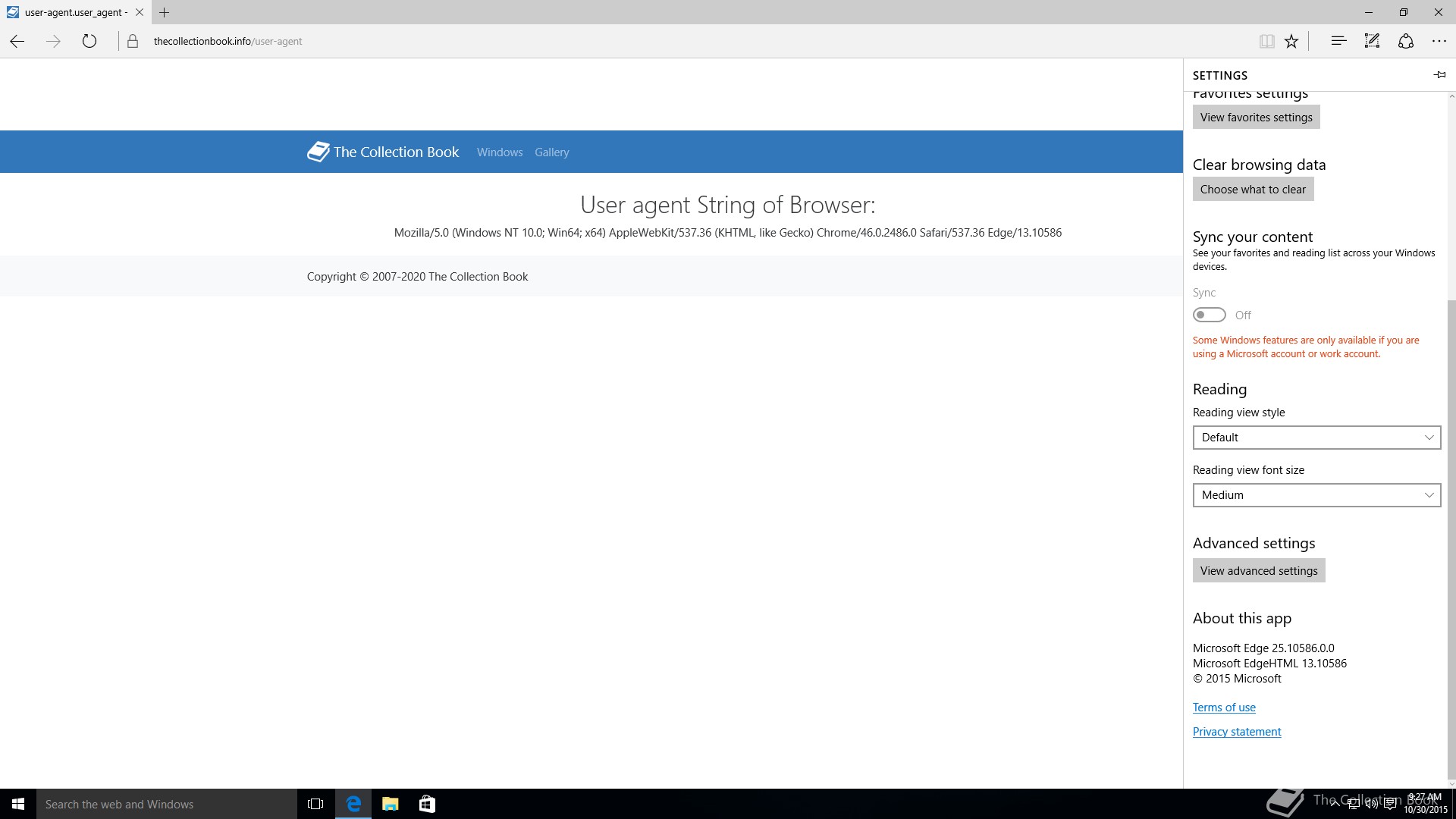Open the Terms of use link

pos(1224,708)
